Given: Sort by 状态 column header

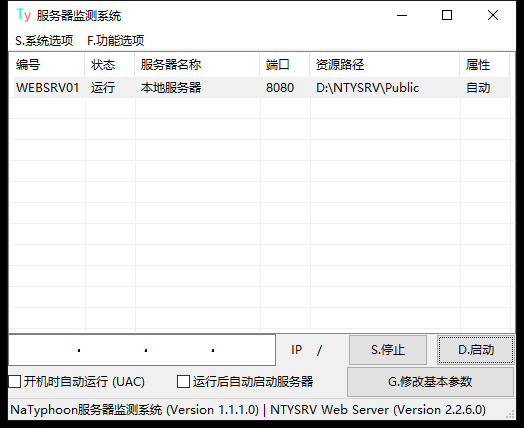Looking at the screenshot, I should click(x=110, y=64).
